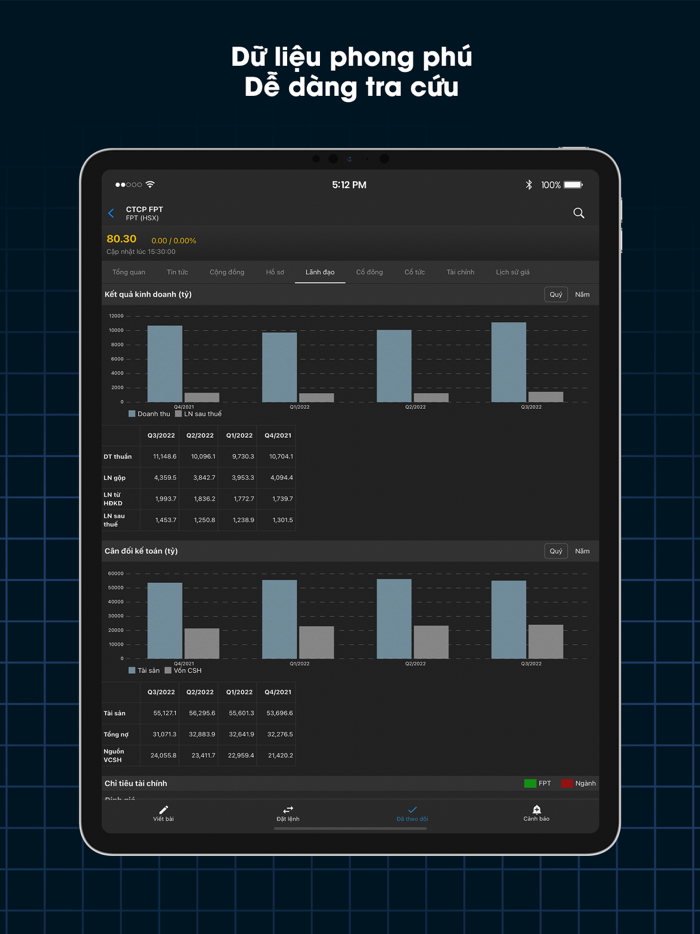The width and height of the screenshot is (700, 934).
Task: Click the LN từ HĐKD value 1,772.7
Action: click(242, 499)
